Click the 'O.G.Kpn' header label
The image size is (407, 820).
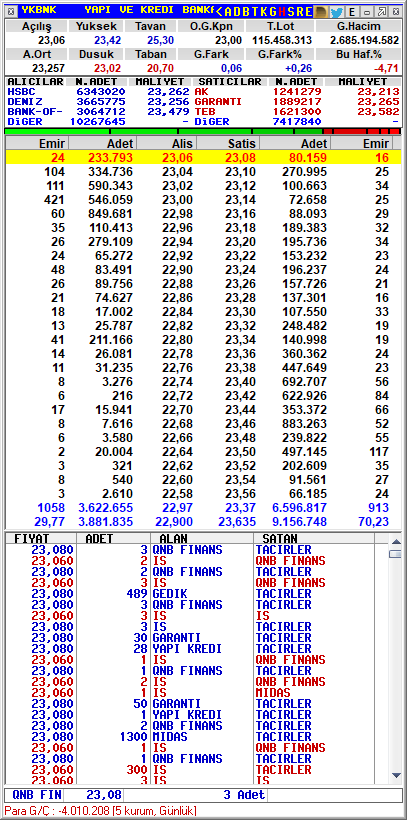pyautogui.click(x=210, y=26)
